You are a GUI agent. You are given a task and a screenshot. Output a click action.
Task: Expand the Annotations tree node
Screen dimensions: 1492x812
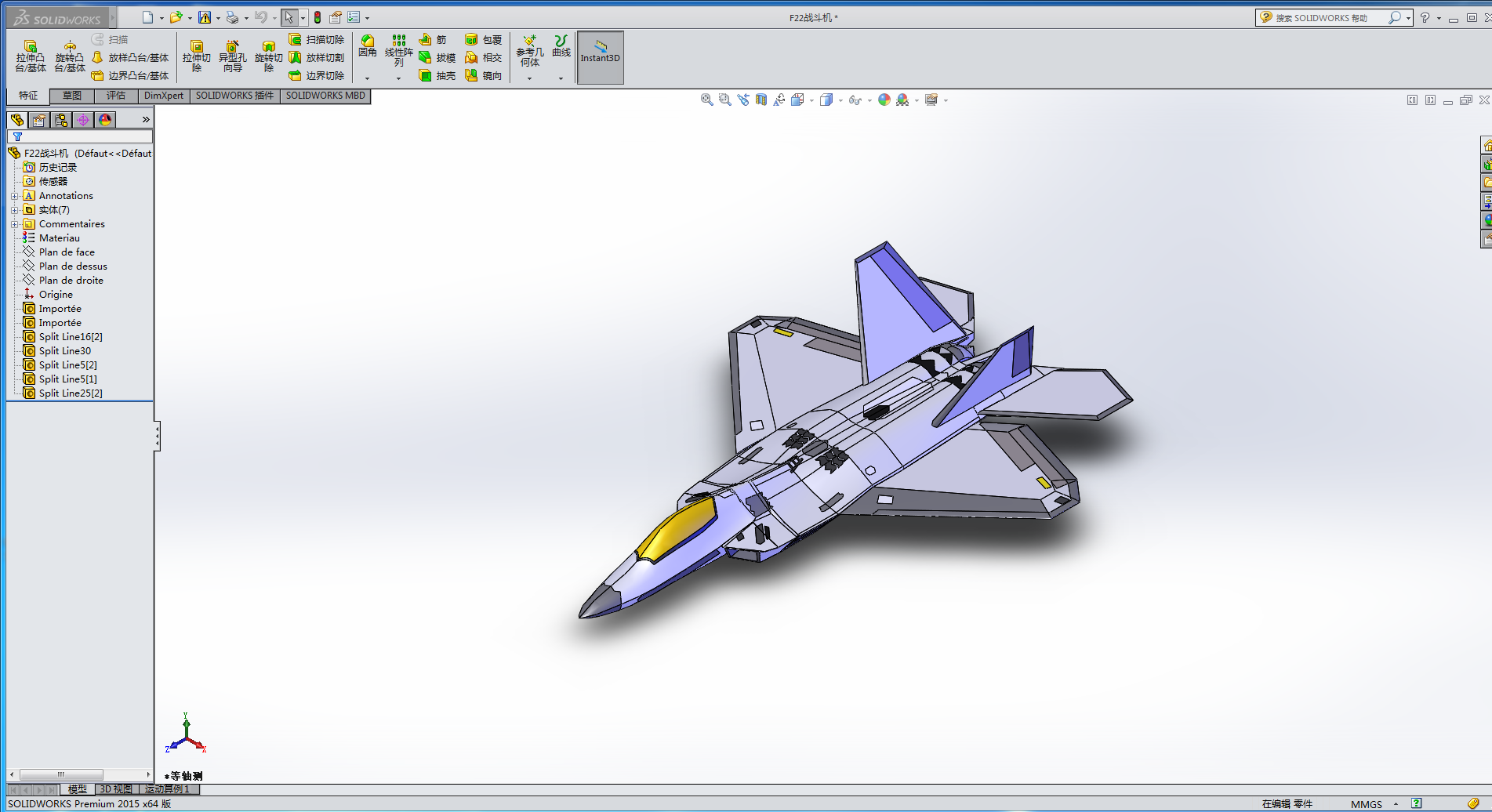pos(14,196)
